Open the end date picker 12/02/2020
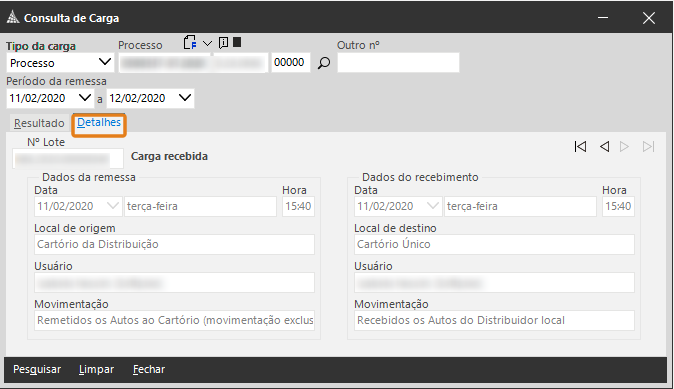The width and height of the screenshot is (674, 389). pos(185,98)
